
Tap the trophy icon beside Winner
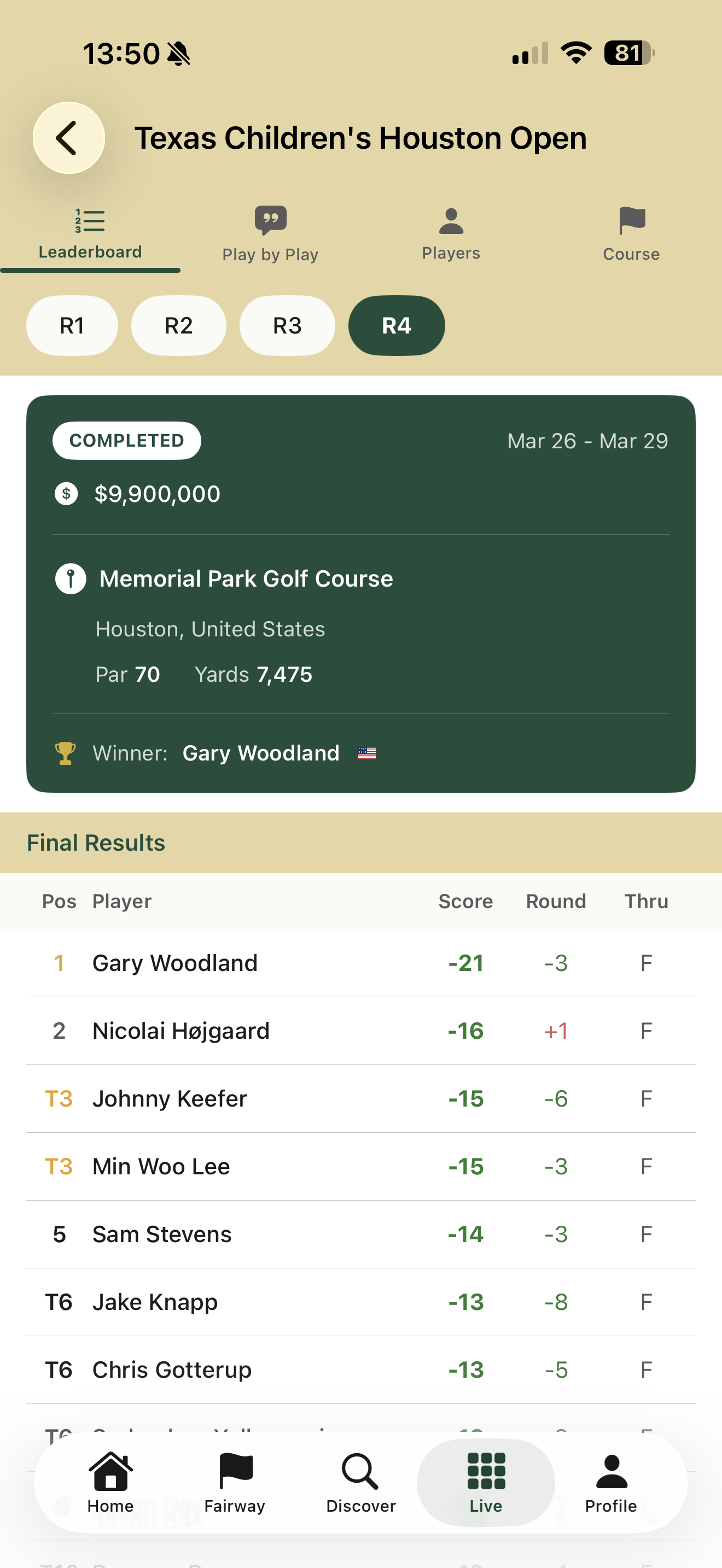coord(65,753)
